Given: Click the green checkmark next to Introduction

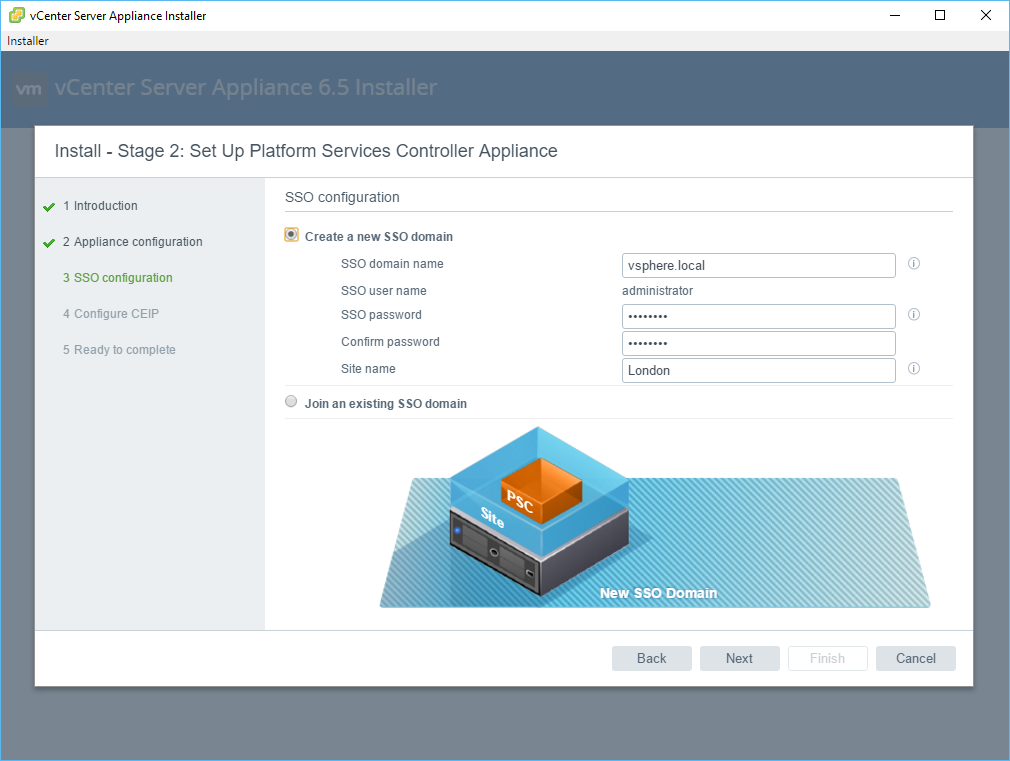Looking at the screenshot, I should (49, 207).
